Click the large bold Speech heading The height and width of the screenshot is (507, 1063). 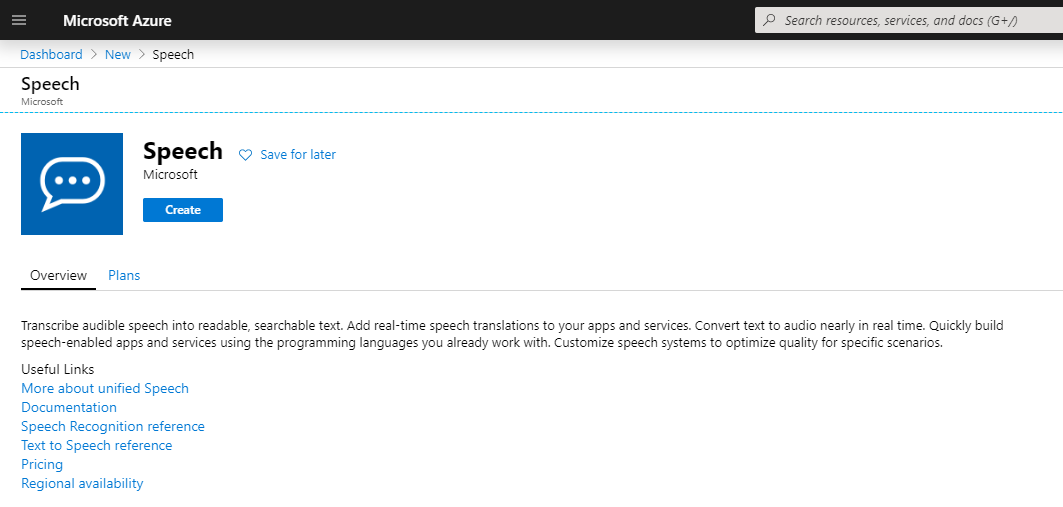183,150
